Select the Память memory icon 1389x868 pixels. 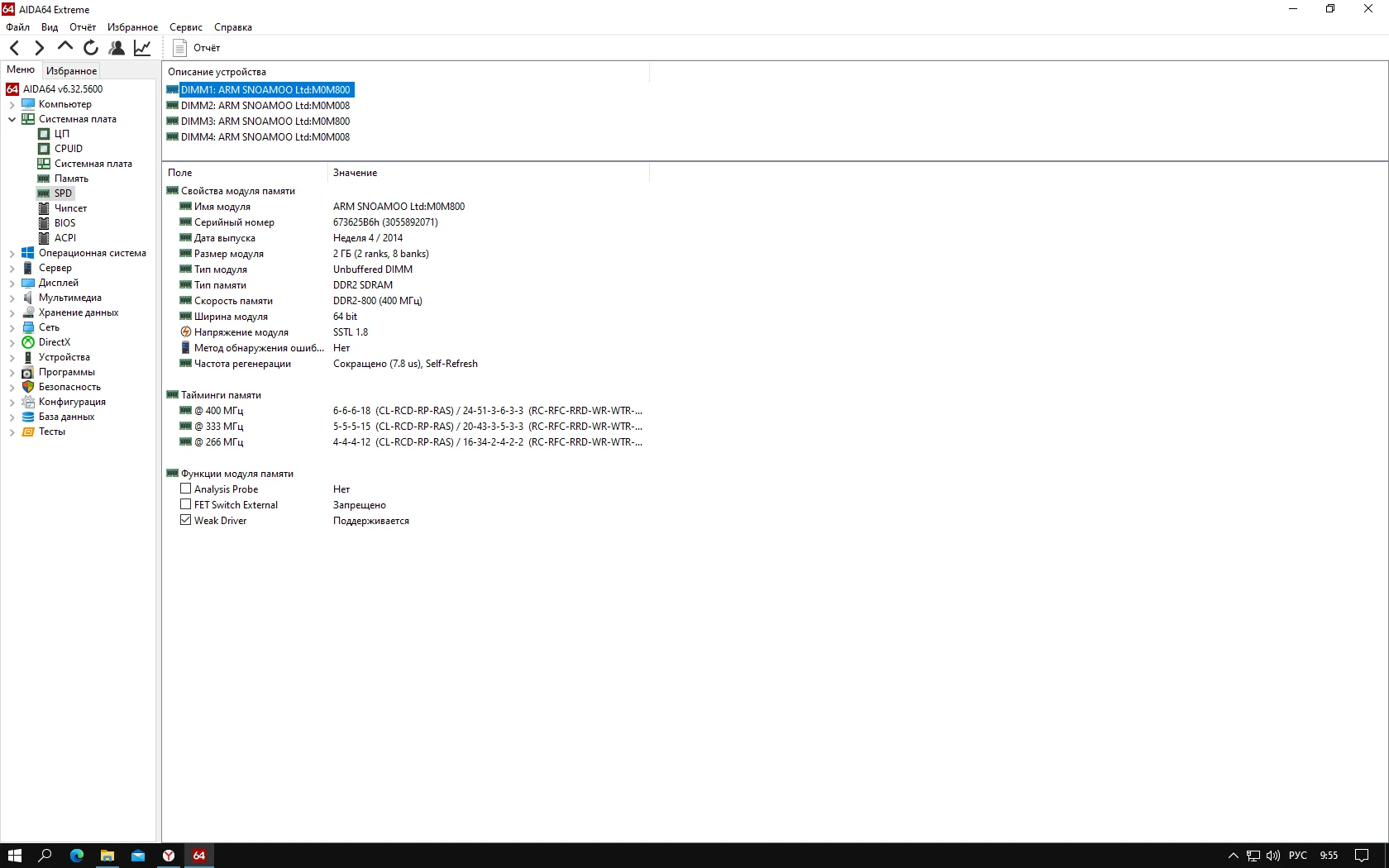[x=44, y=179]
